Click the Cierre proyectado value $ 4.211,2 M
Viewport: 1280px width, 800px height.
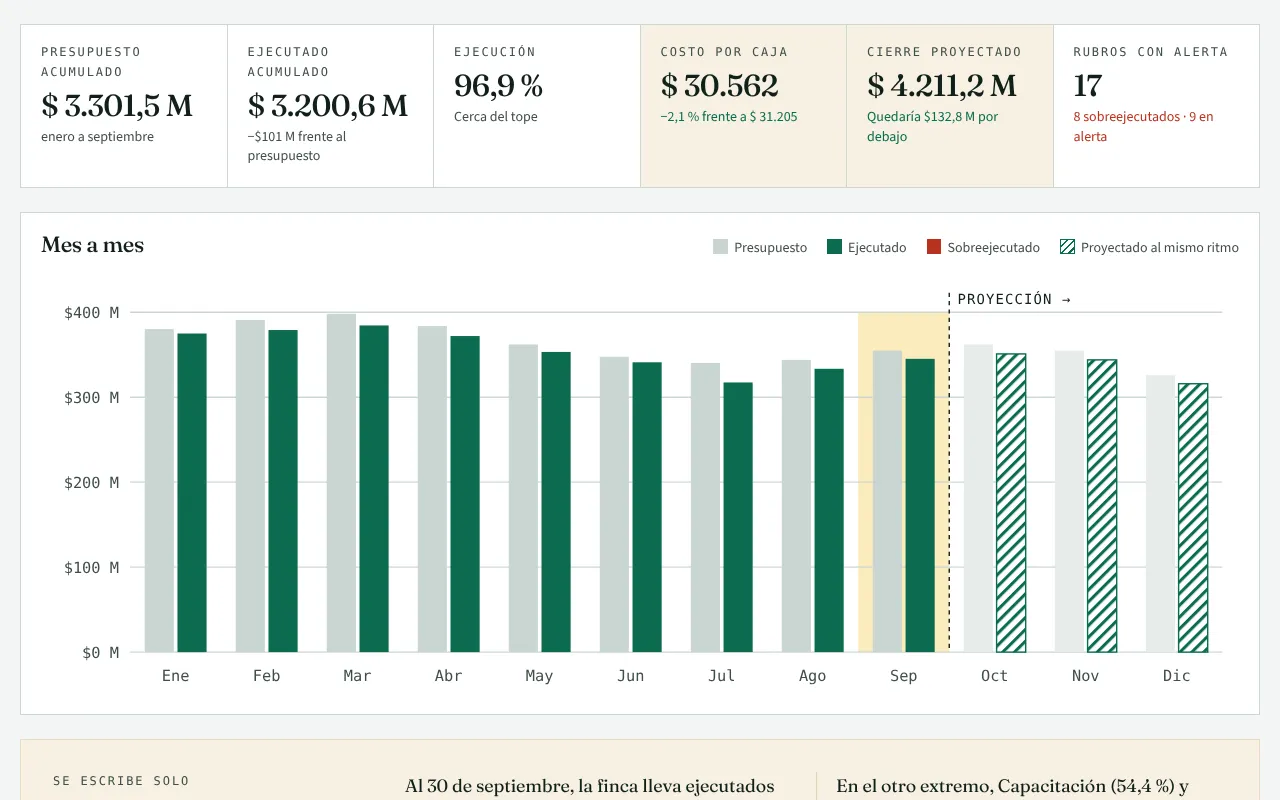pyautogui.click(x=942, y=86)
